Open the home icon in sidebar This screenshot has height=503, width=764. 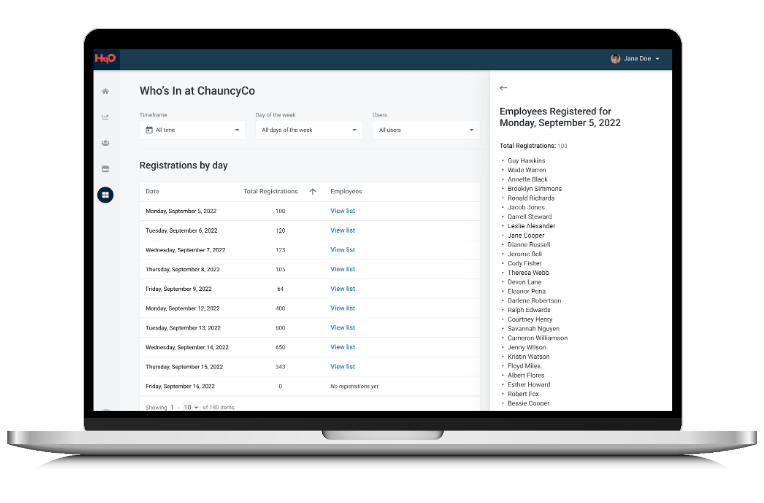(x=105, y=91)
